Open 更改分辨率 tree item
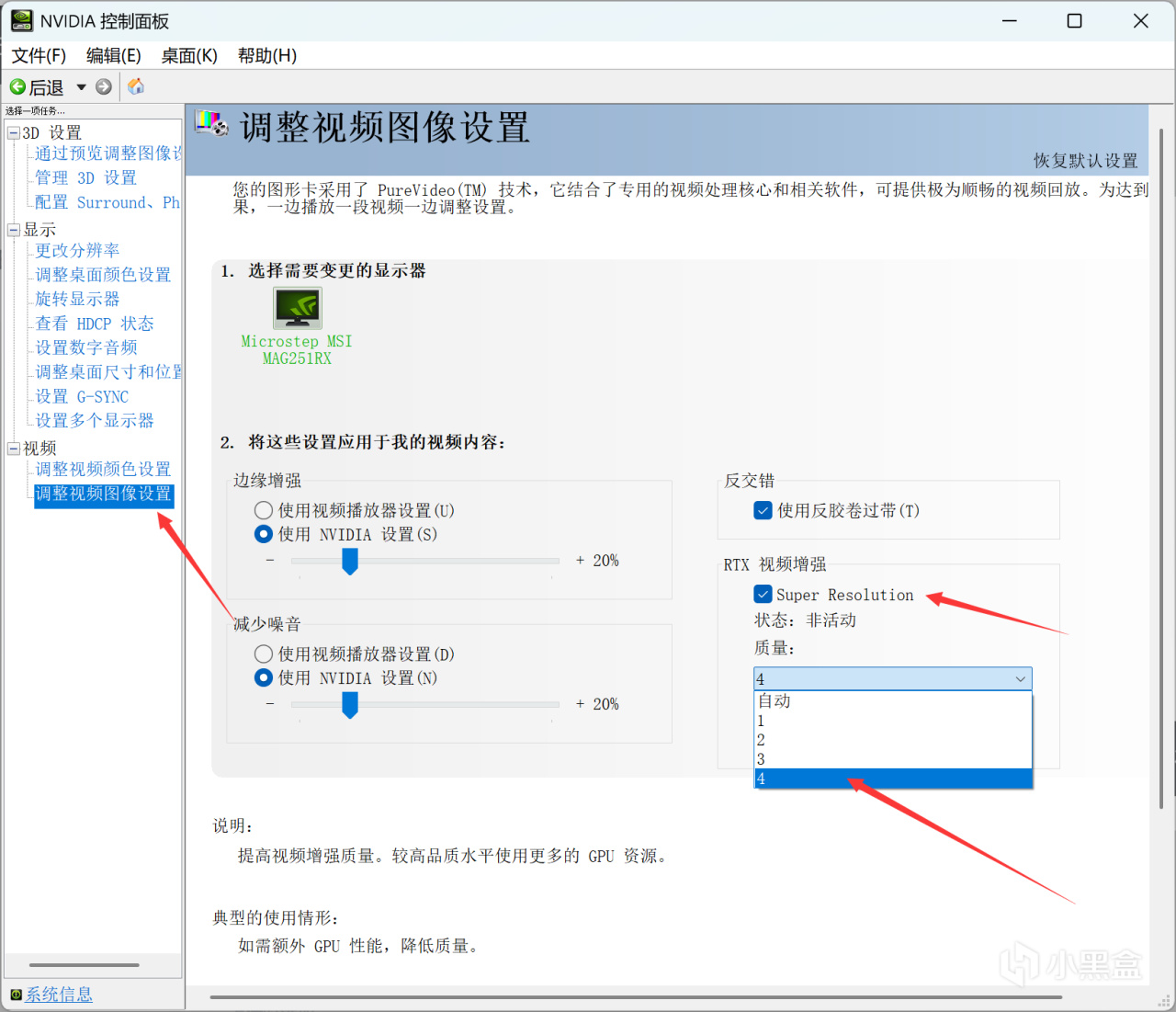This screenshot has height=1012, width=1176. [77, 250]
